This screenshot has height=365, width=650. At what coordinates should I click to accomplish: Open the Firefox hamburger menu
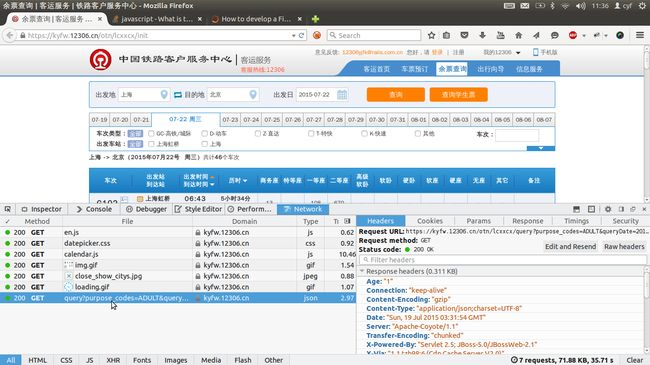point(640,35)
